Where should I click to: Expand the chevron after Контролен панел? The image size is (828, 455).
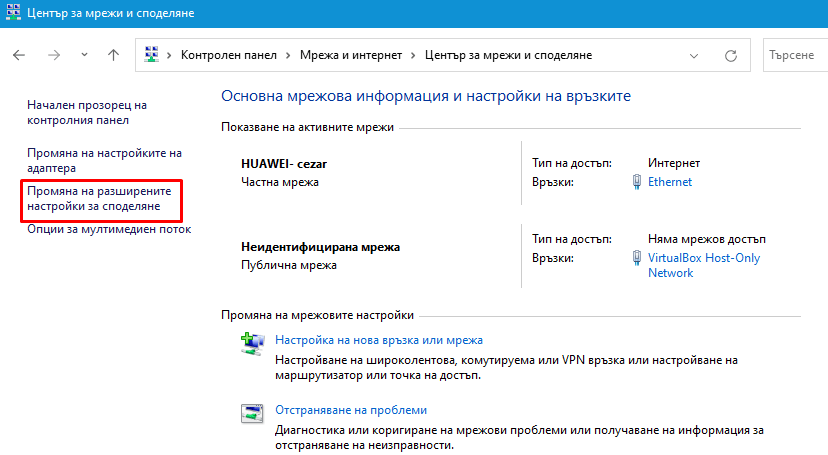coord(288,55)
